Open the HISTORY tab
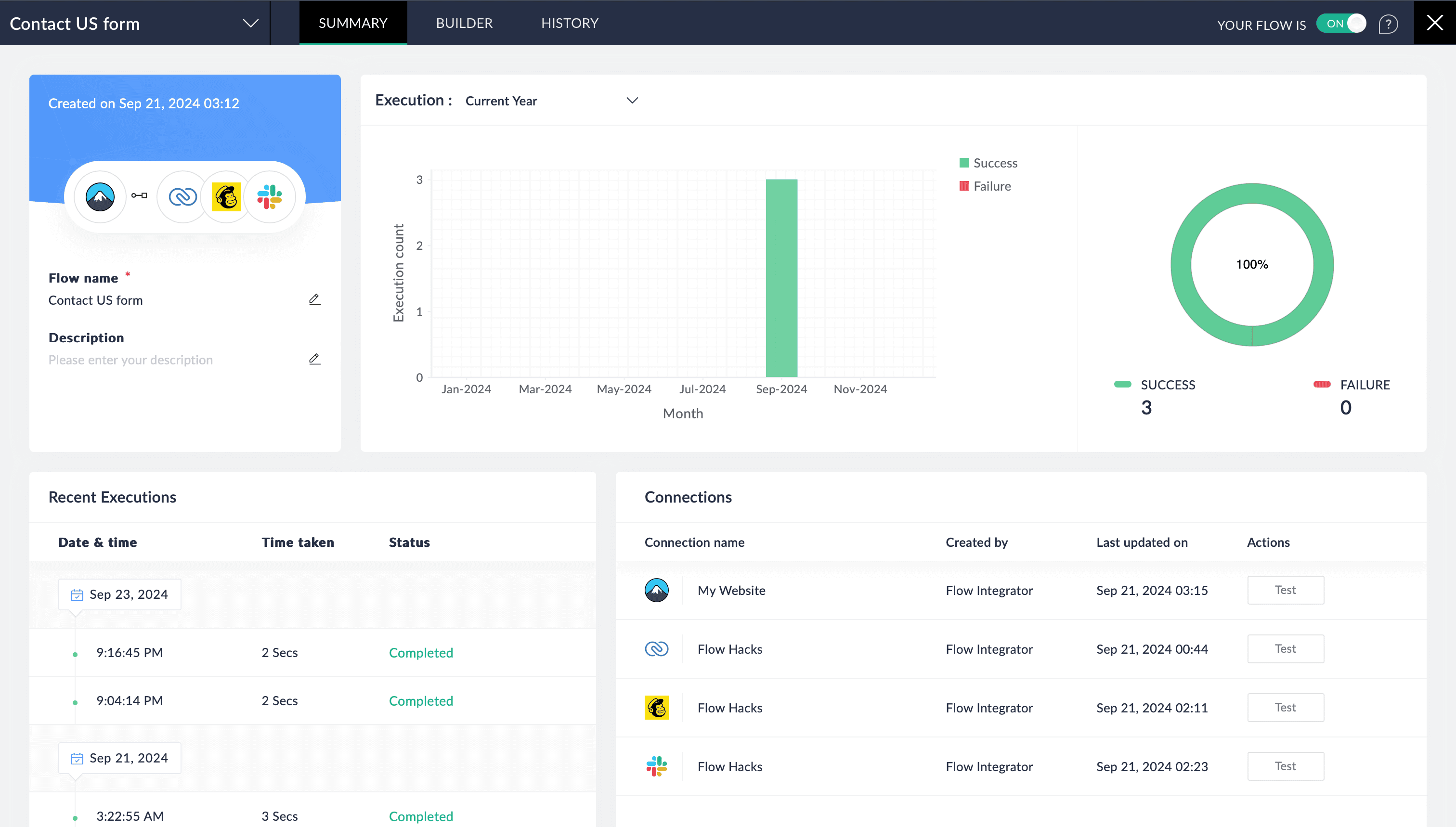 [x=569, y=23]
